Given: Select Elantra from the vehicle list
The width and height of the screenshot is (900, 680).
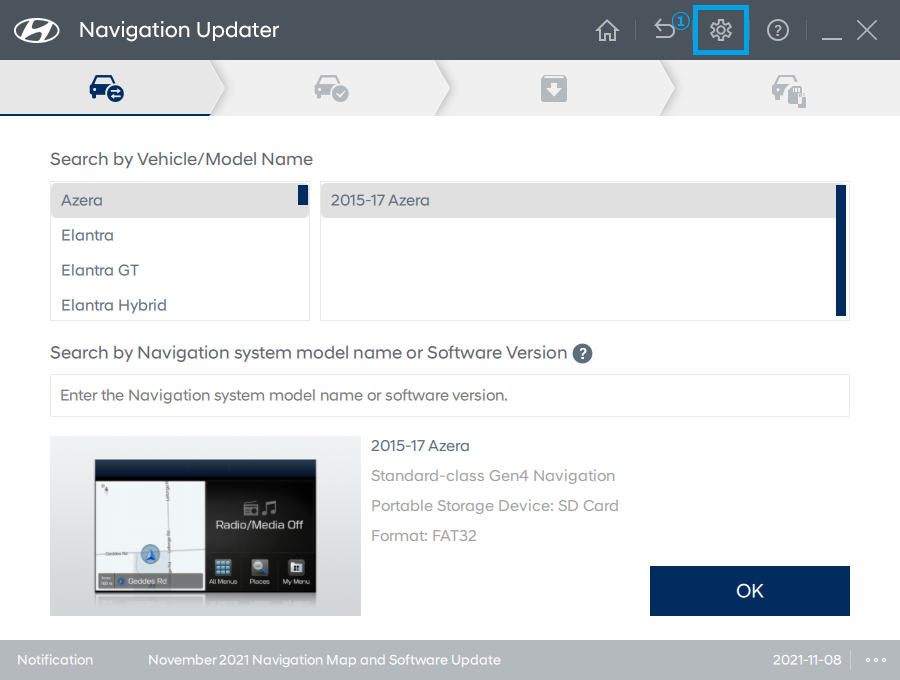Looking at the screenshot, I should tap(87, 235).
